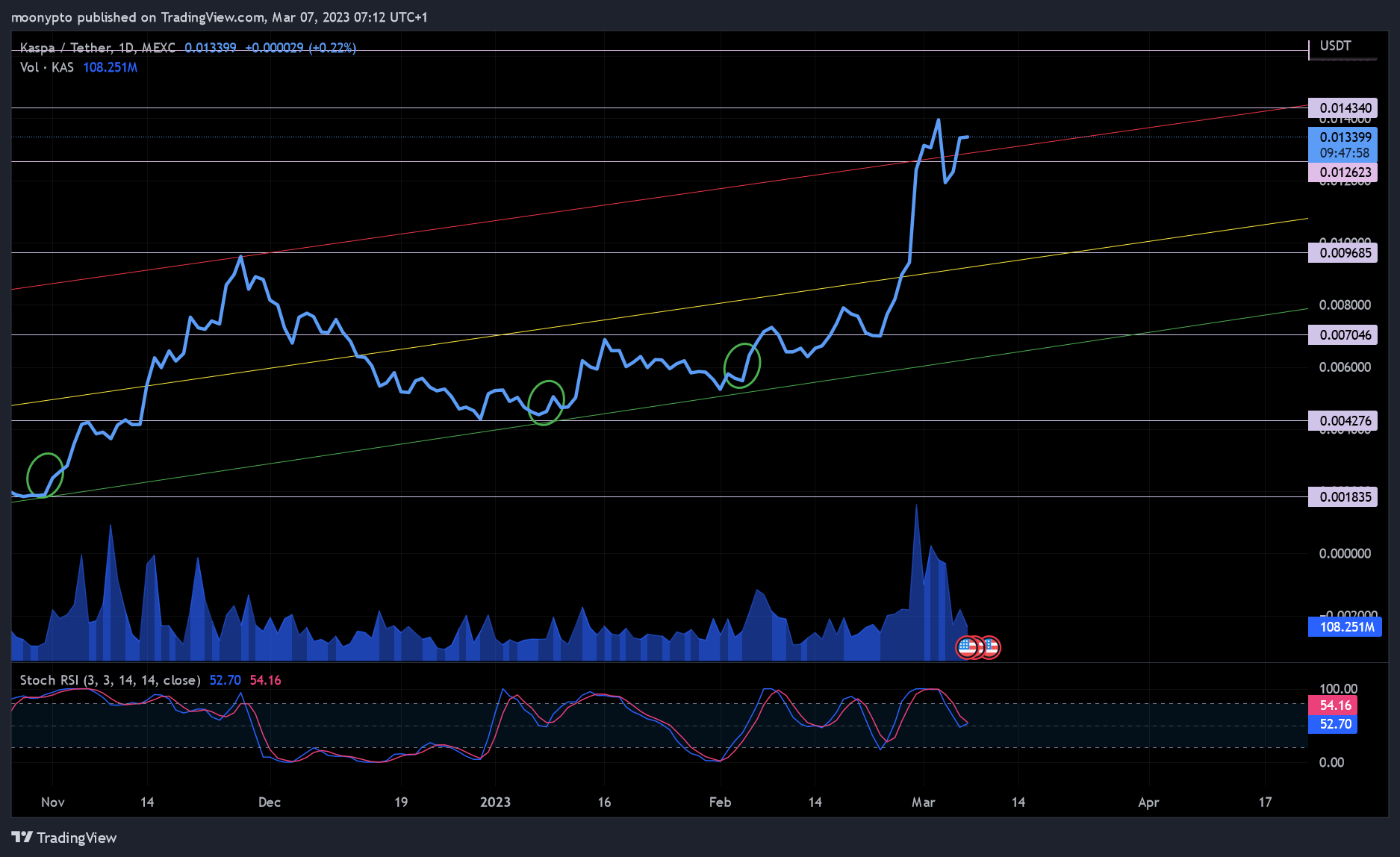This screenshot has height=857, width=1400.
Task: Click the 0.006000 price axis tick
Action: coord(1345,367)
